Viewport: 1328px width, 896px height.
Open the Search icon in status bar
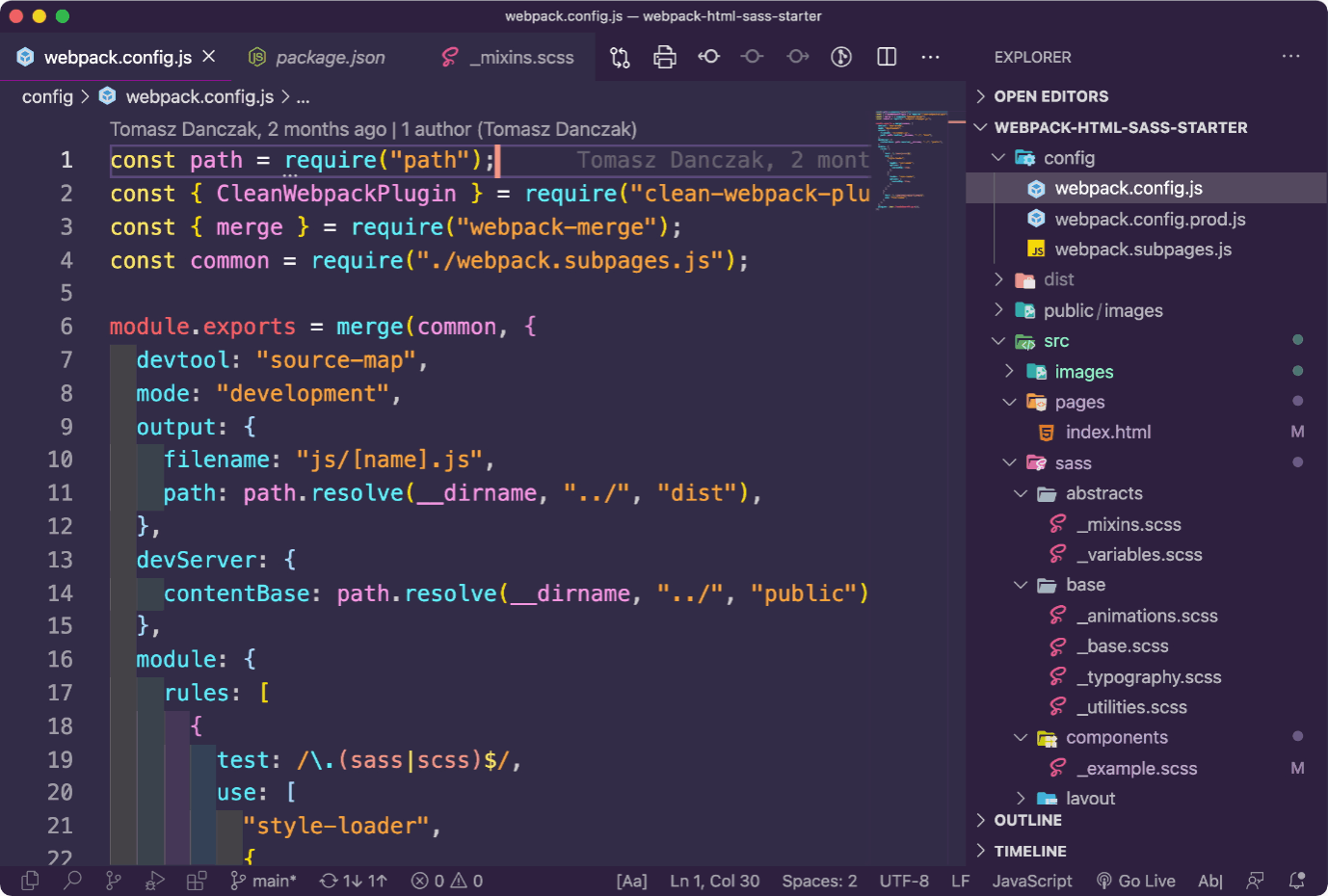(72, 880)
